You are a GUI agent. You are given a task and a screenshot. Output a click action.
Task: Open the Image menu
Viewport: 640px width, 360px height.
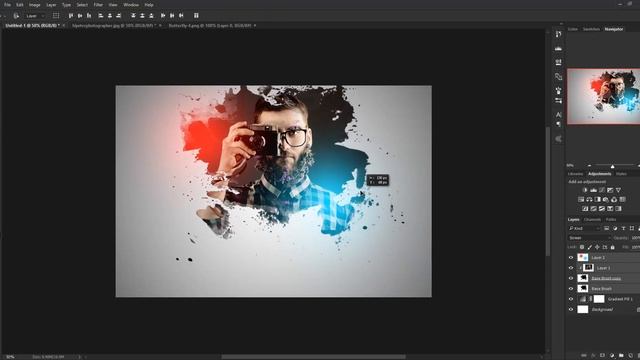[35, 5]
